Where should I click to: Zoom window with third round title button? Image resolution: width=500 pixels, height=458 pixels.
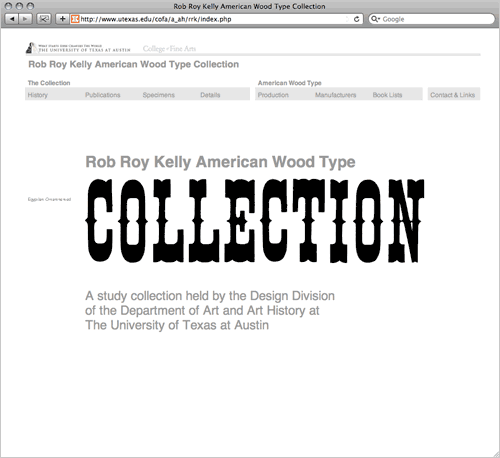(30, 6)
